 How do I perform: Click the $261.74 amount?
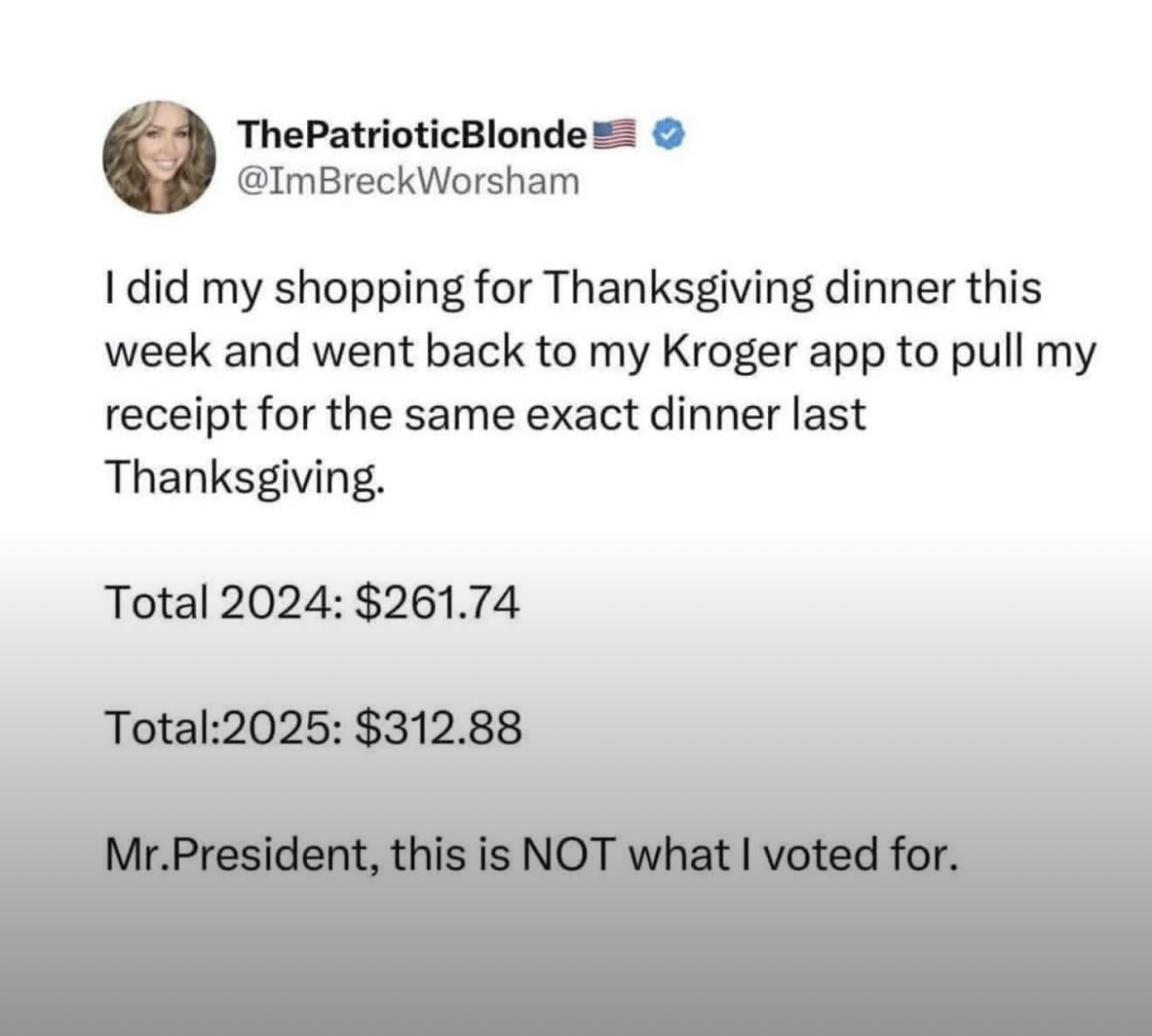click(438, 602)
